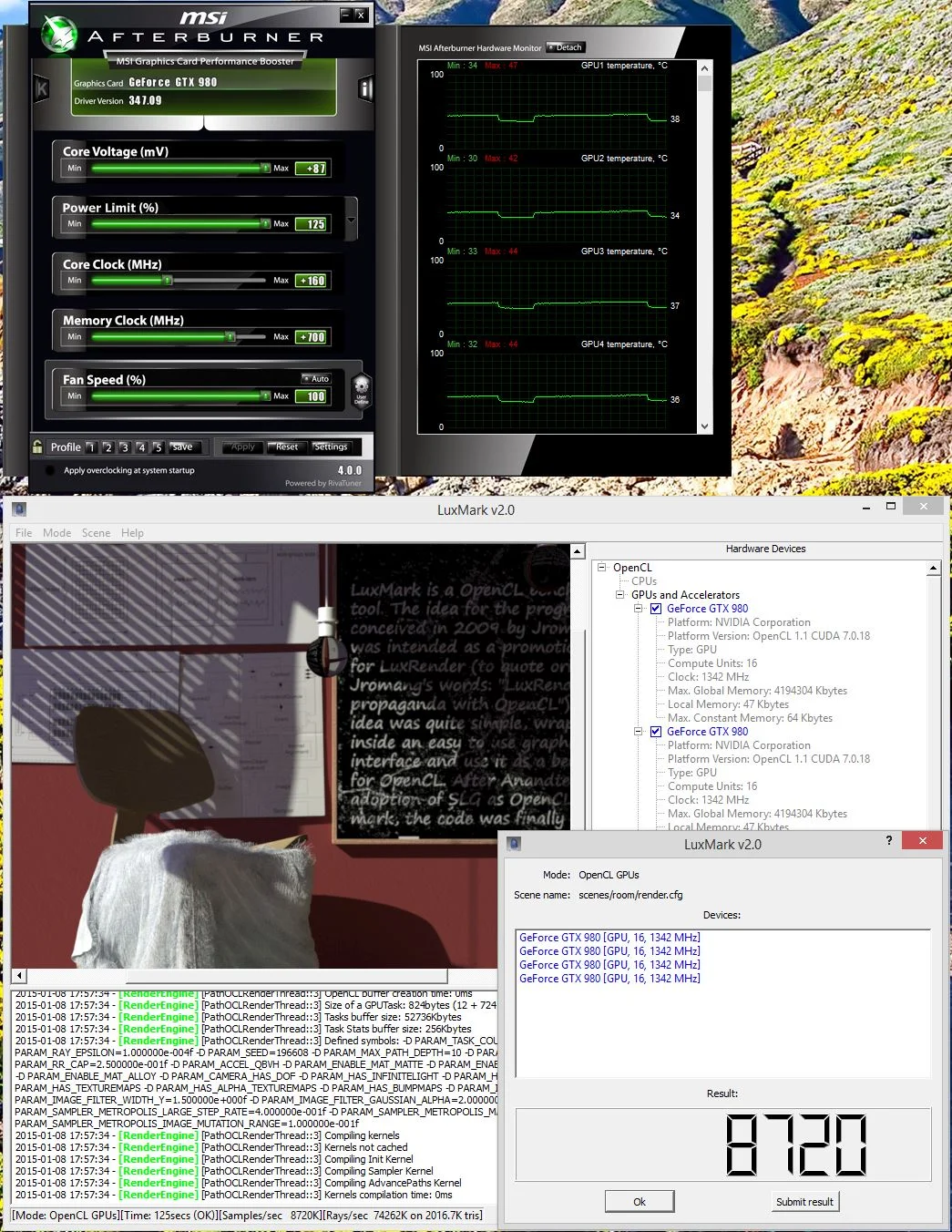Screen dimensions: 952x1232
Task: Click the MSI Afterburner dragon logo
Action: [58, 35]
